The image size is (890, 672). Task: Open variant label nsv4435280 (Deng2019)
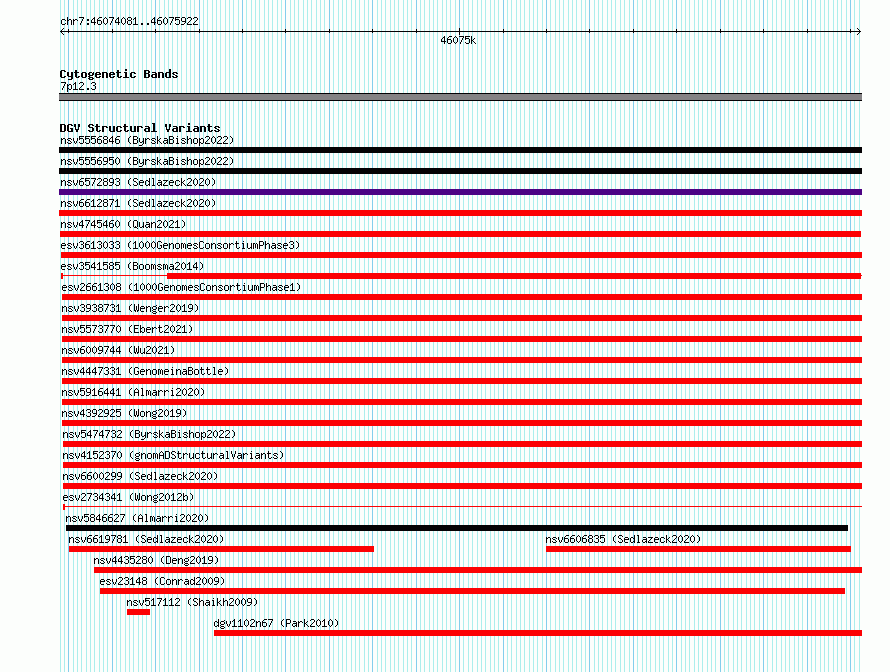point(157,560)
